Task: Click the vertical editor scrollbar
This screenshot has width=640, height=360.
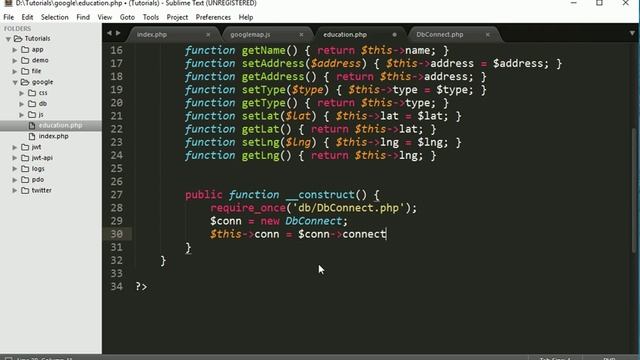Action: 634,190
